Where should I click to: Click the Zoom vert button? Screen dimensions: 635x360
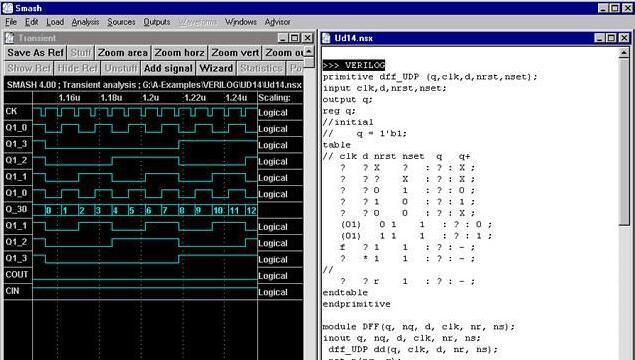[x=235, y=53]
